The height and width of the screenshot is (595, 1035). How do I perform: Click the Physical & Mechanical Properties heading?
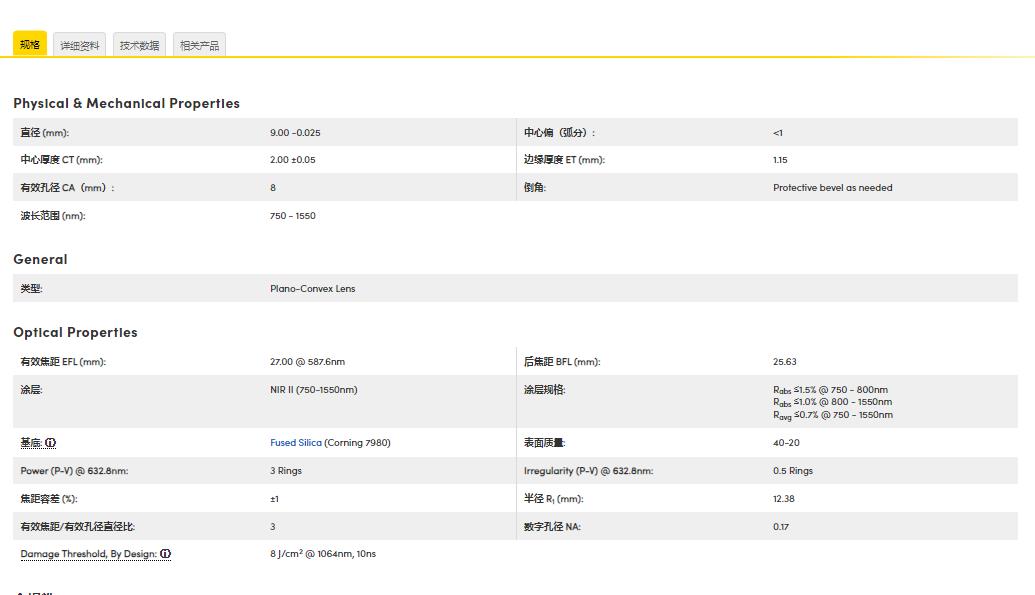coord(126,103)
